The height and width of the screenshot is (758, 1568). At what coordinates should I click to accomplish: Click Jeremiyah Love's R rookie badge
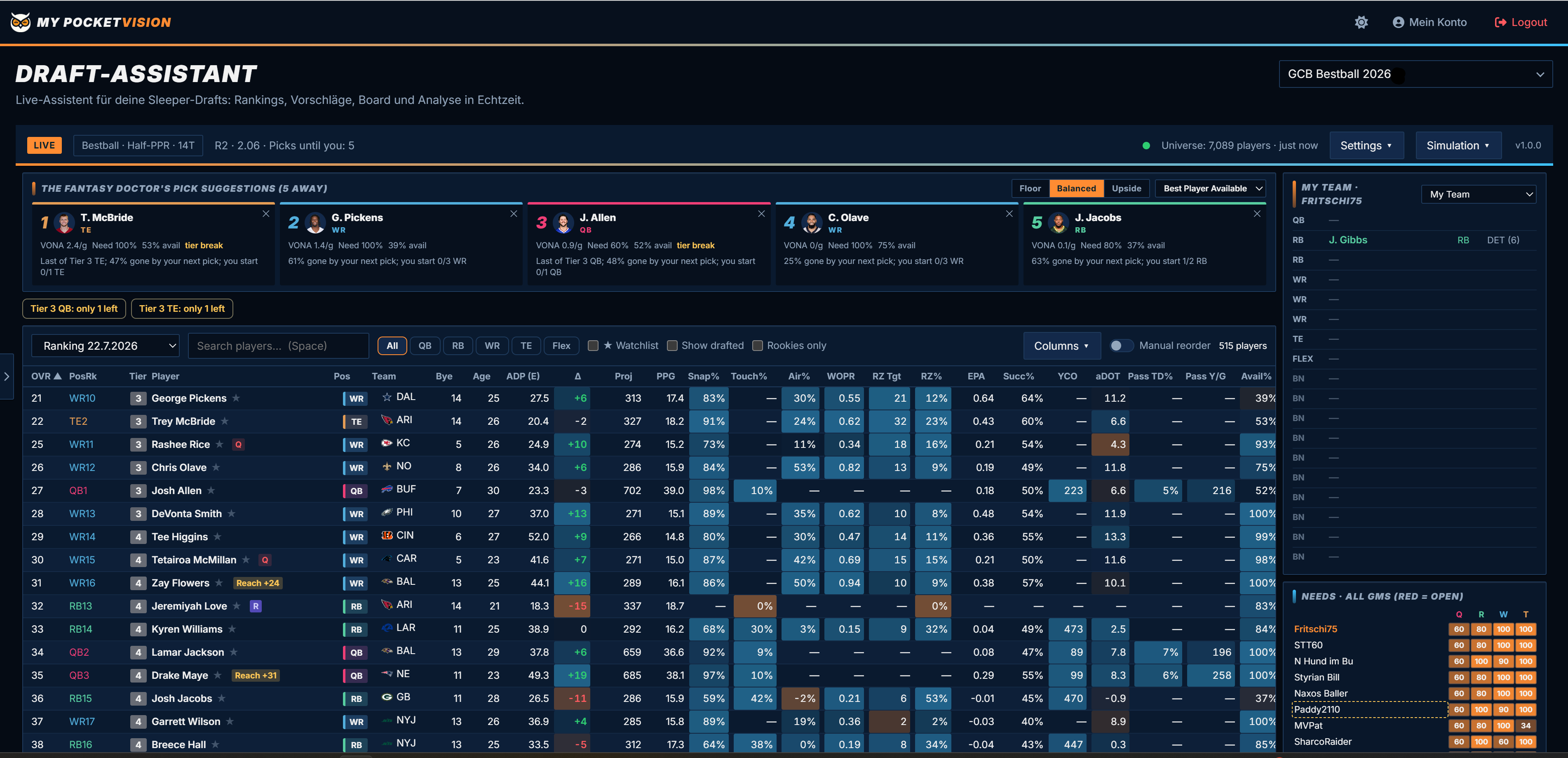[x=256, y=606]
